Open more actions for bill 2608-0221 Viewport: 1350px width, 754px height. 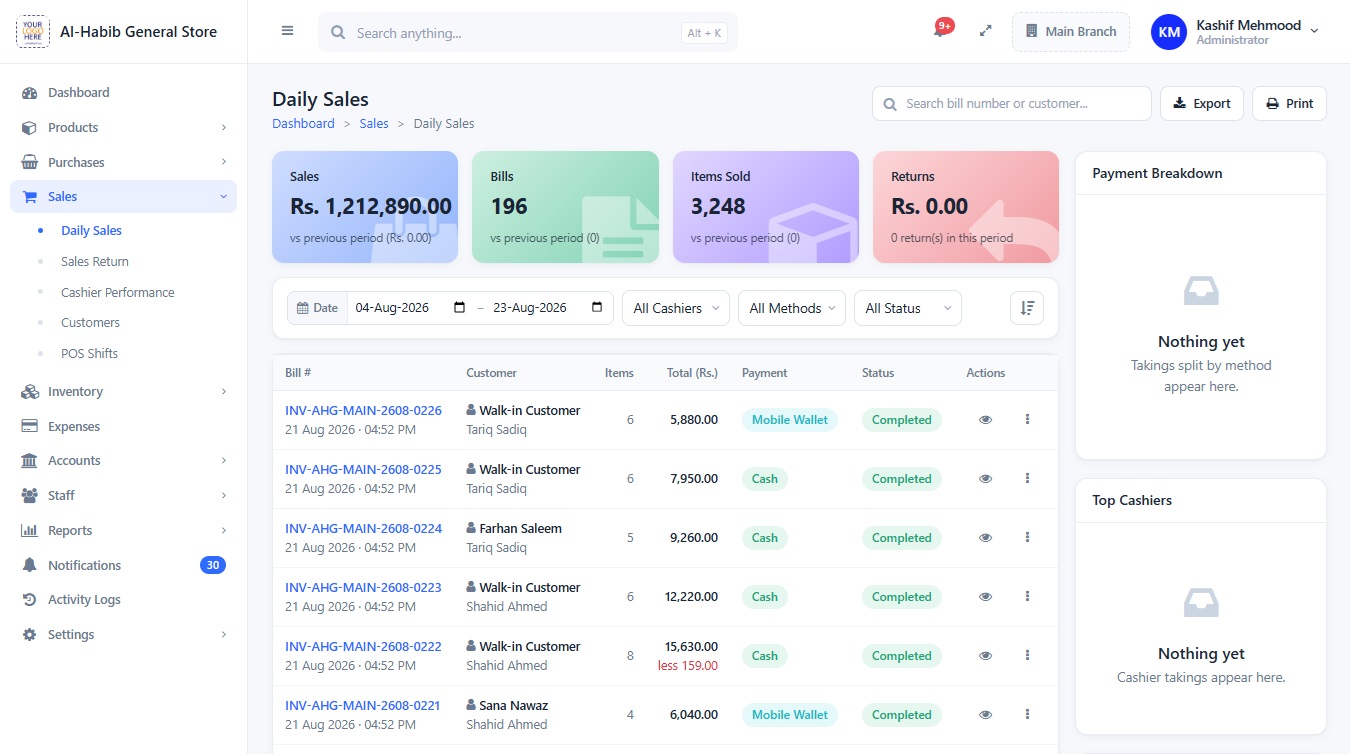(1027, 715)
